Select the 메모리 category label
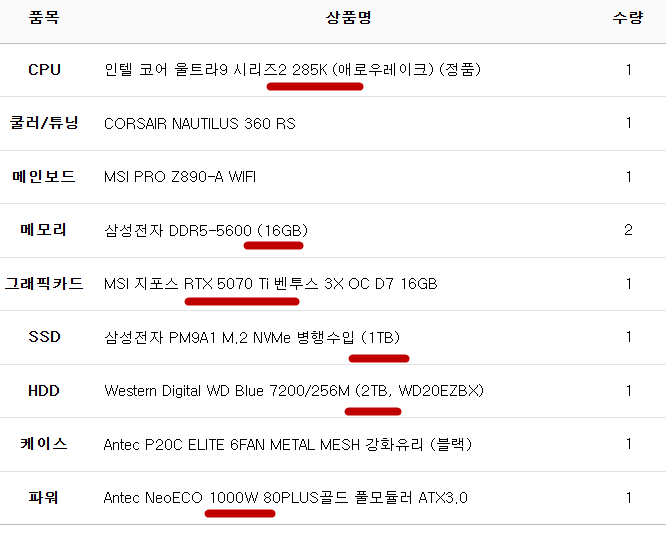 pyautogui.click(x=44, y=230)
